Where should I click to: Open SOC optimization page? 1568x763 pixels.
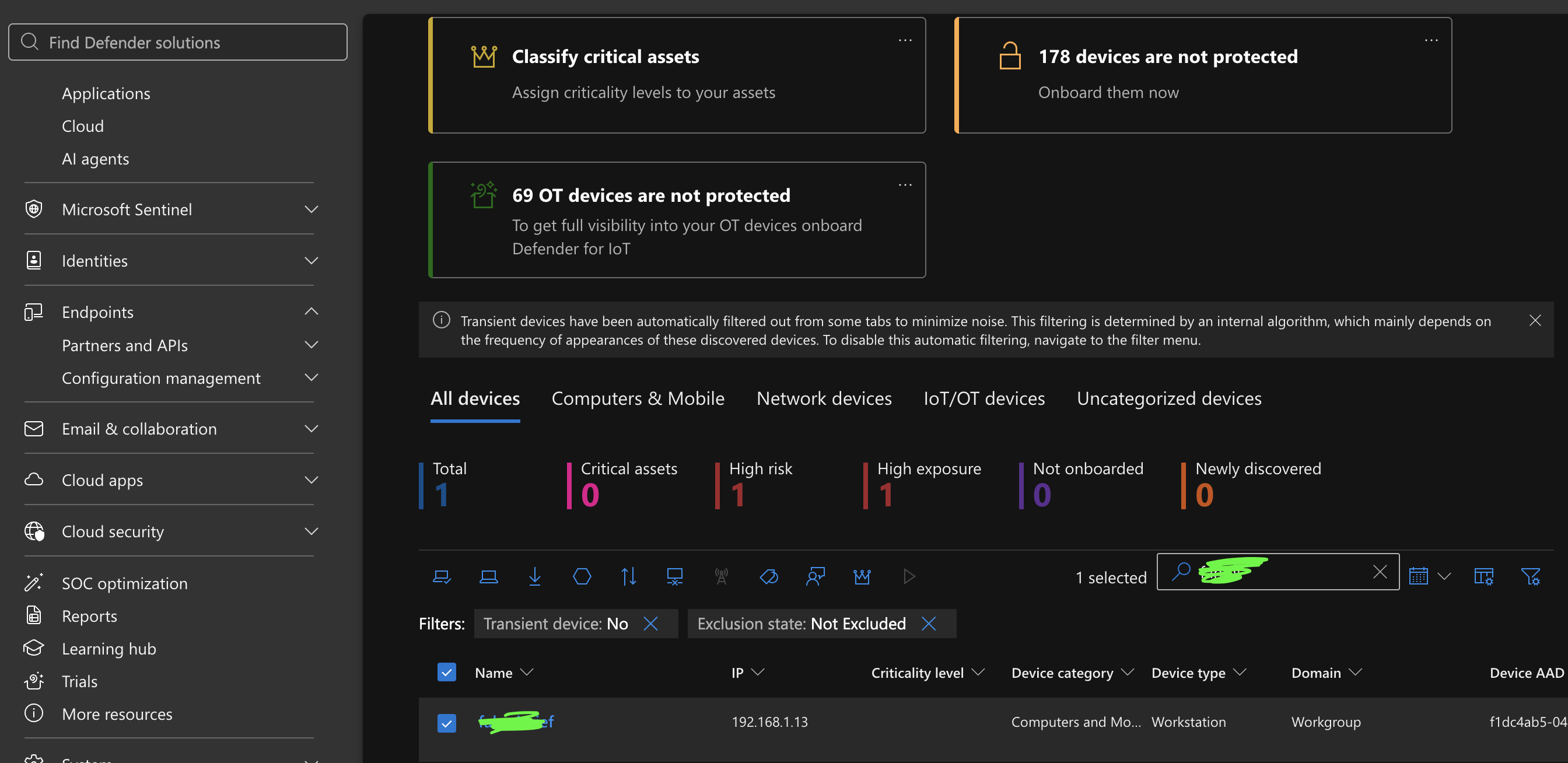[x=125, y=583]
